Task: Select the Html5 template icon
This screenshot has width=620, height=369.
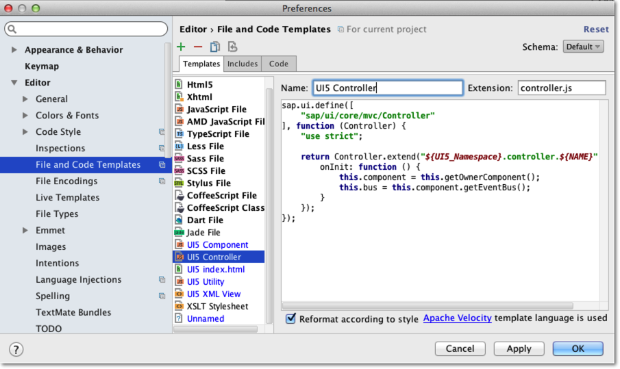Action: click(179, 84)
